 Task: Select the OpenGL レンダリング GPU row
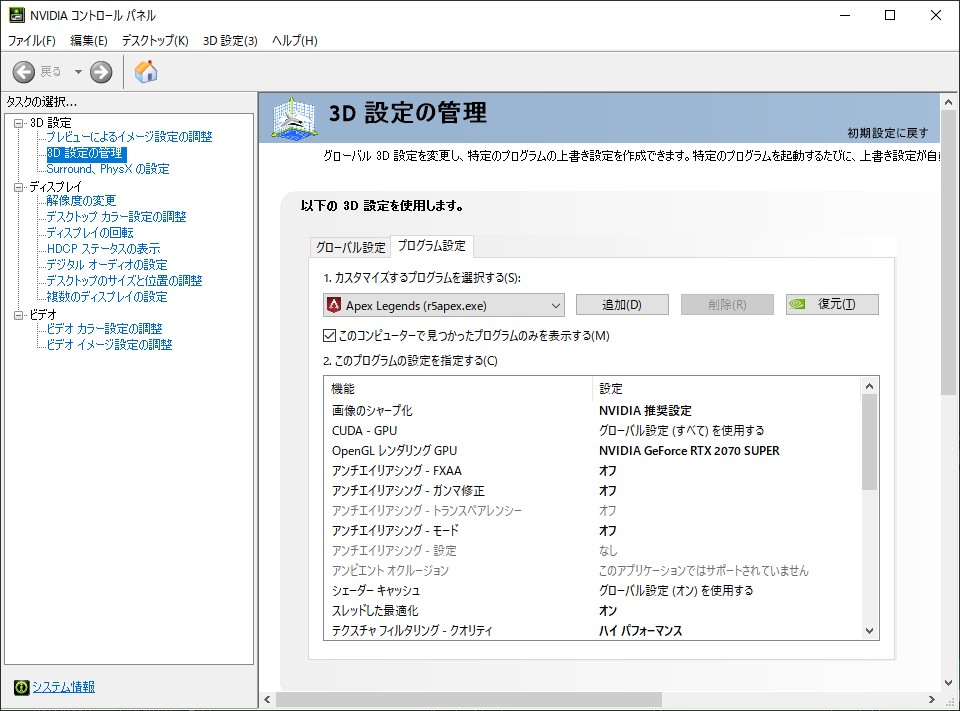point(592,451)
